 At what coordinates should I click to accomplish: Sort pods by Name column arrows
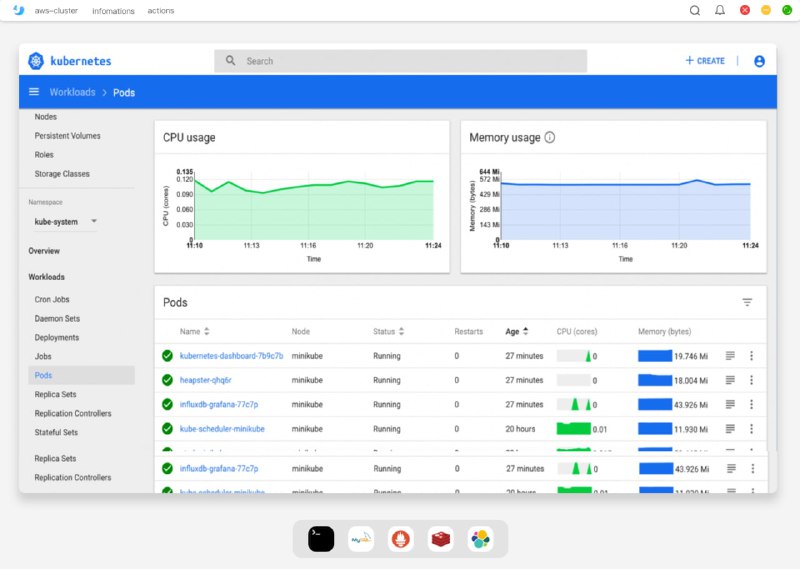click(207, 331)
